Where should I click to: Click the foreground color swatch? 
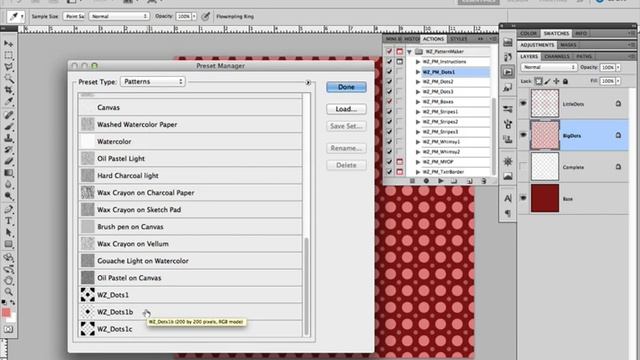click(6, 313)
